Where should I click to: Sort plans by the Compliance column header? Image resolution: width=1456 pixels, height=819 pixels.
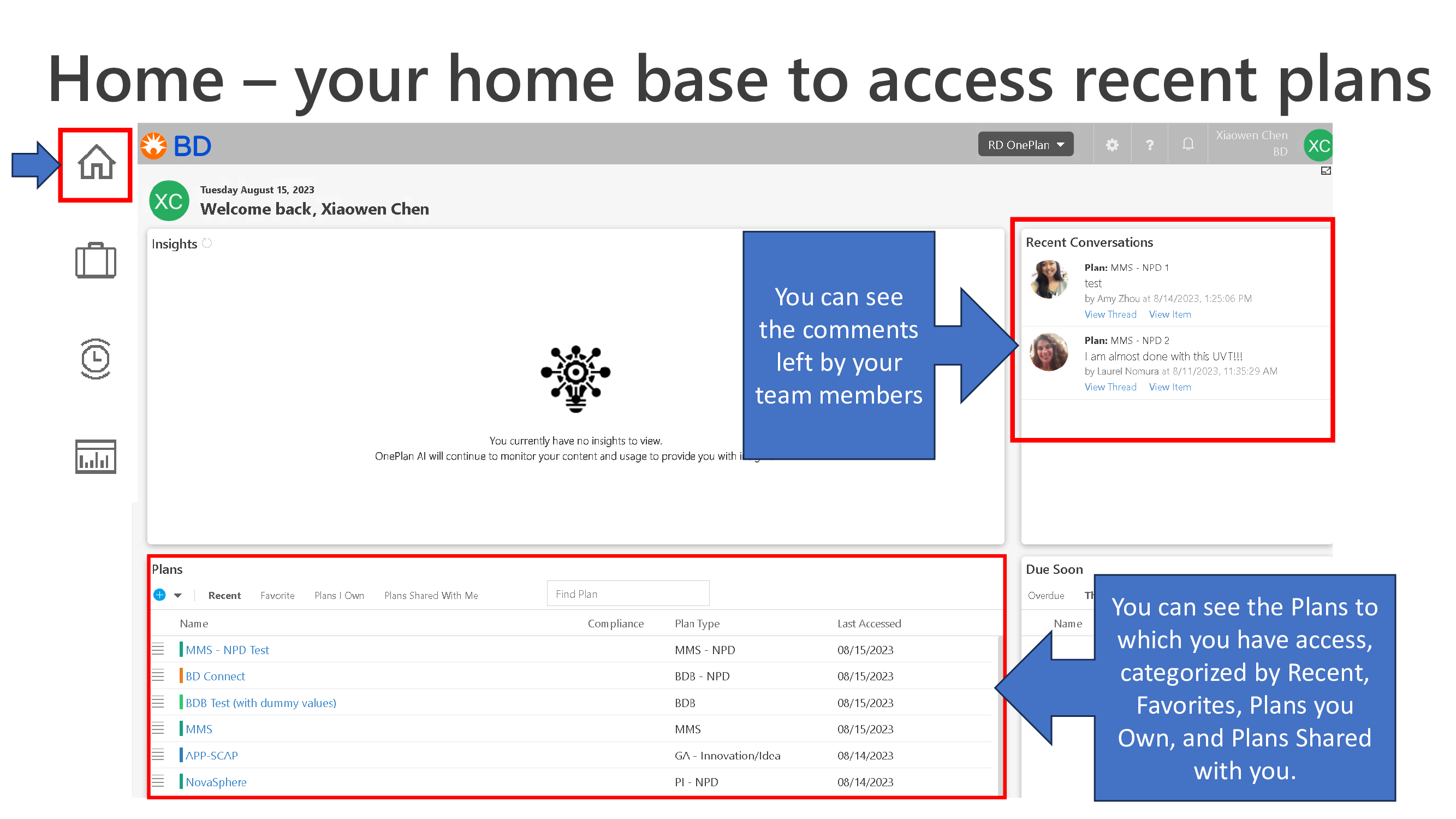(x=615, y=624)
